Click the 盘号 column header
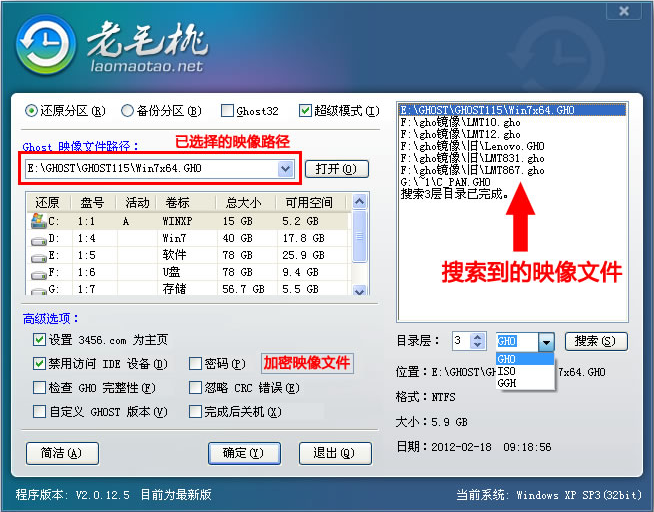This screenshot has height=512, width=654. (x=93, y=203)
